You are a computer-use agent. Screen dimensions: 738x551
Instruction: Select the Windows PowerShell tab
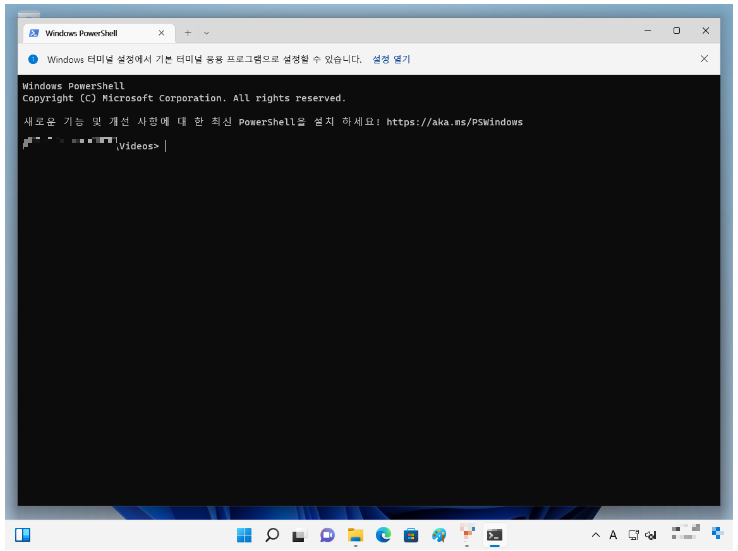coord(99,33)
